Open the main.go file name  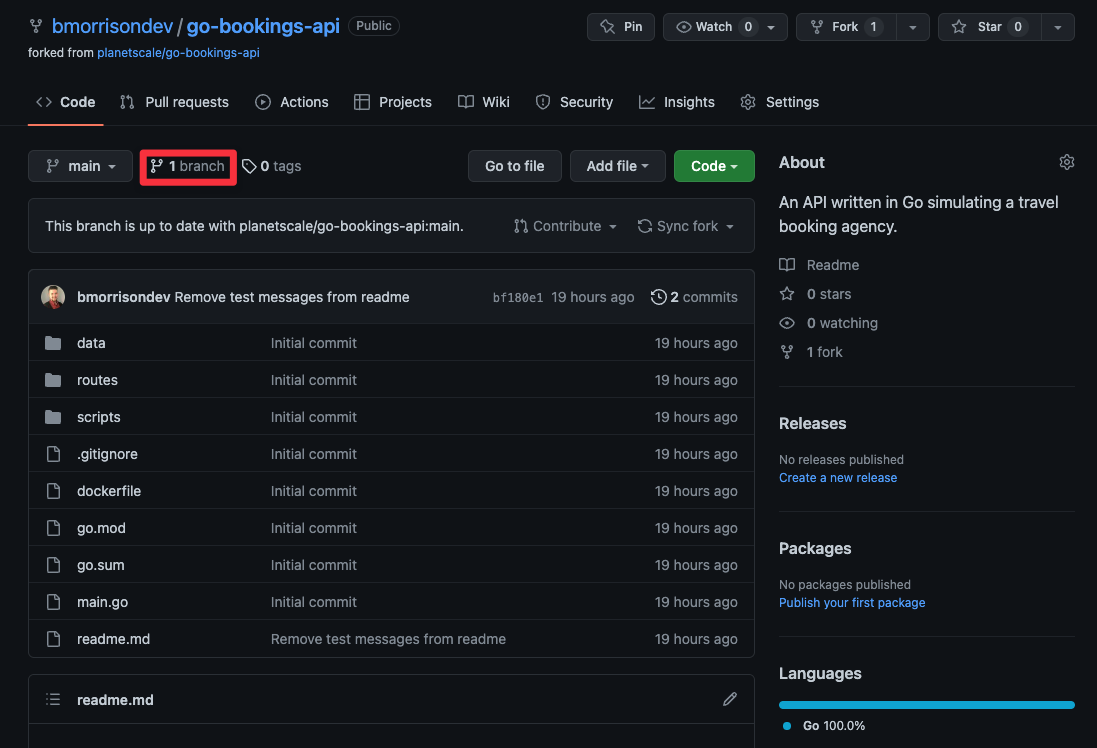102,602
